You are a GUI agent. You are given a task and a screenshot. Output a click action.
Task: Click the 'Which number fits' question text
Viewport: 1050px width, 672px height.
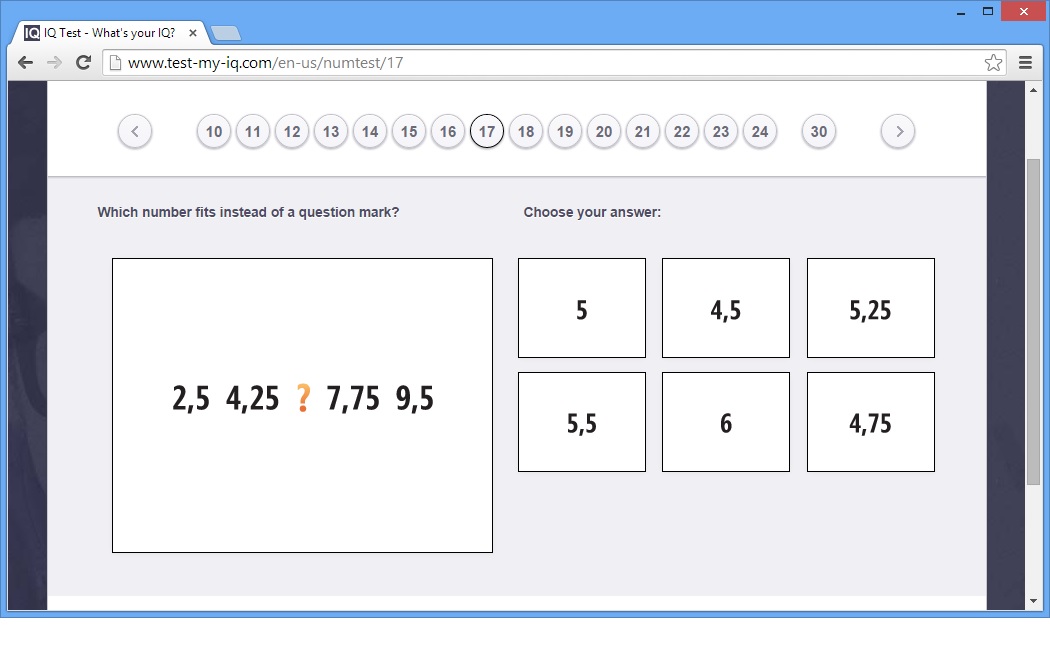tap(248, 212)
